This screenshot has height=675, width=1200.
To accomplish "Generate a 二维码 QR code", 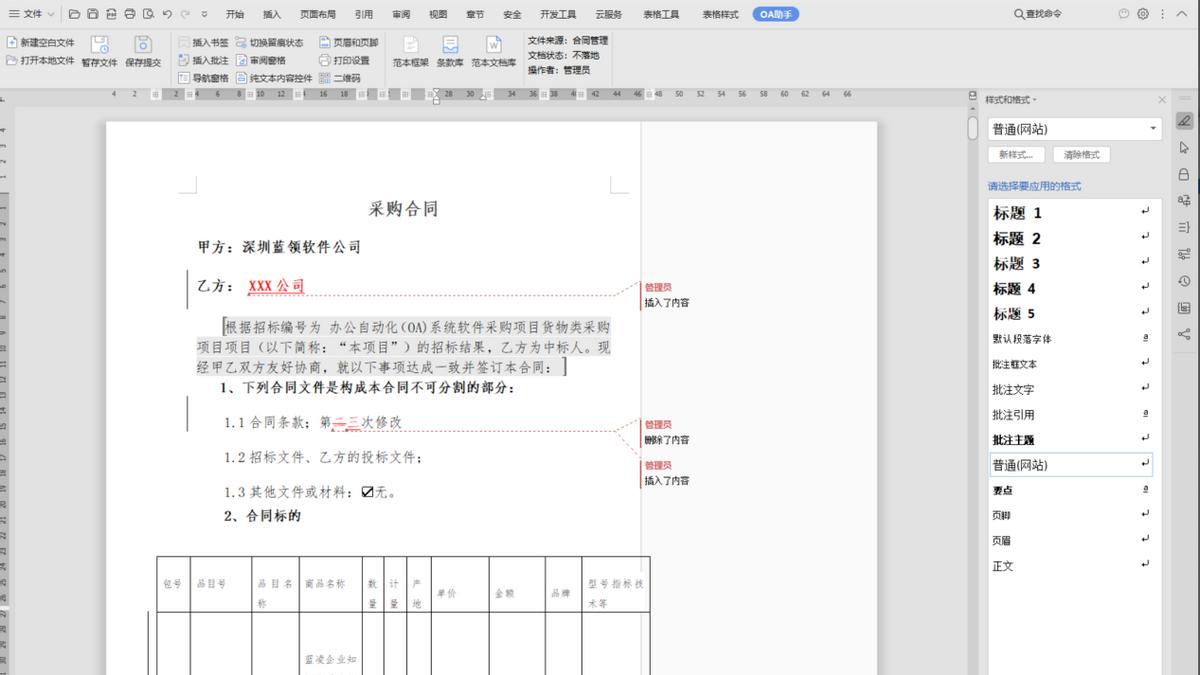I will pos(345,78).
